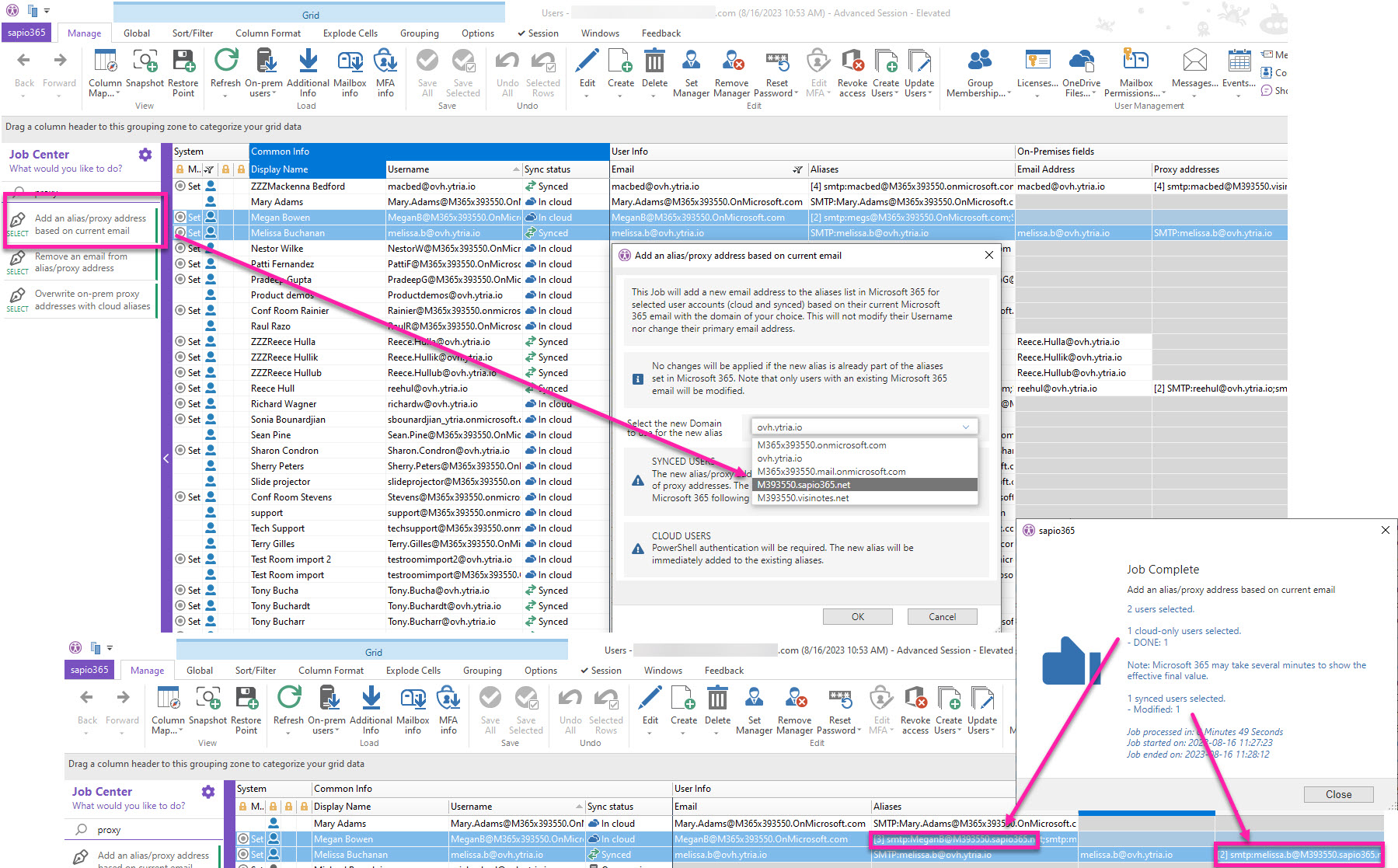
Task: Open Grouping tab in lower window
Action: 483,671
